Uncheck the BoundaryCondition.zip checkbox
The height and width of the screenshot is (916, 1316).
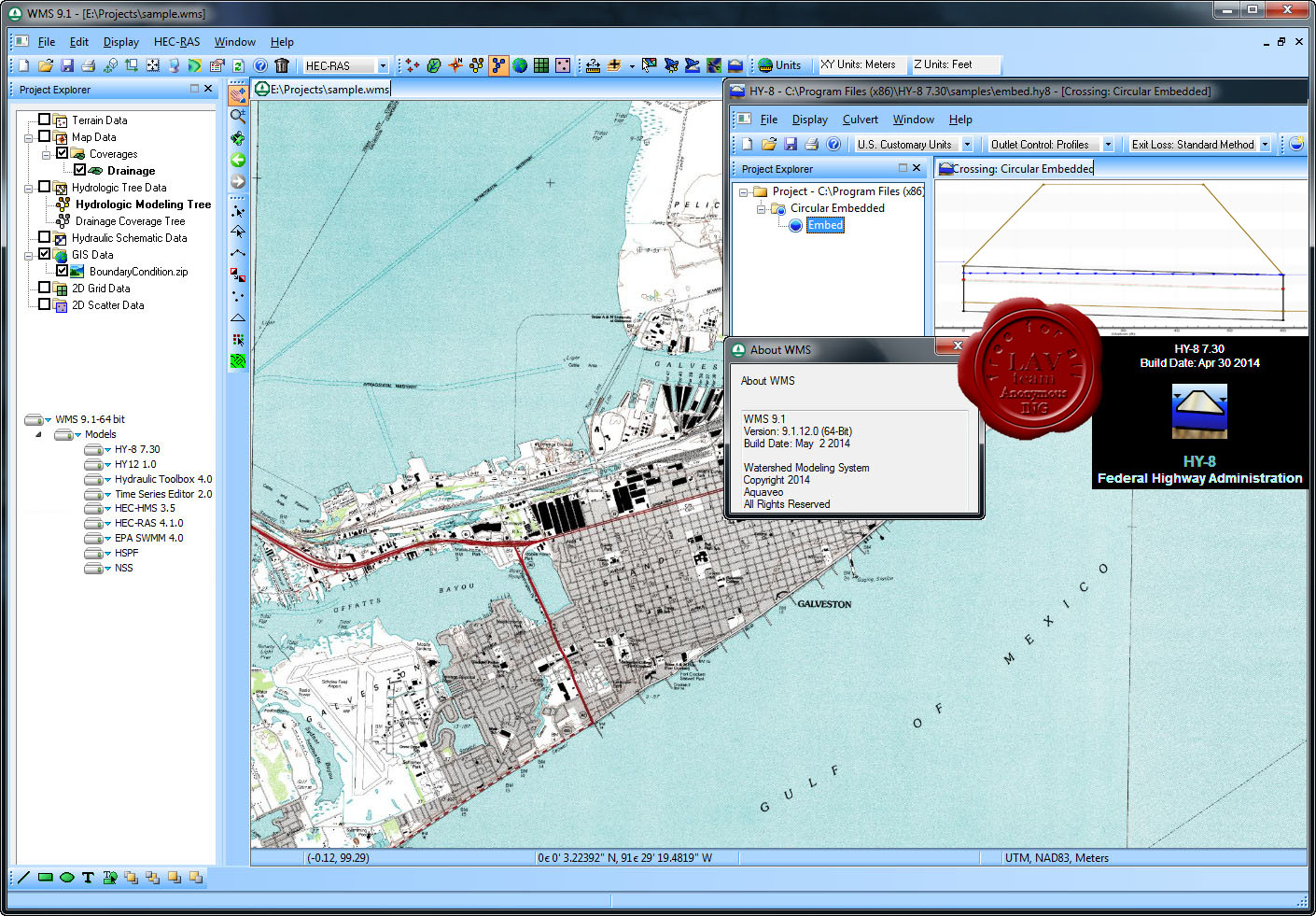click(x=62, y=271)
